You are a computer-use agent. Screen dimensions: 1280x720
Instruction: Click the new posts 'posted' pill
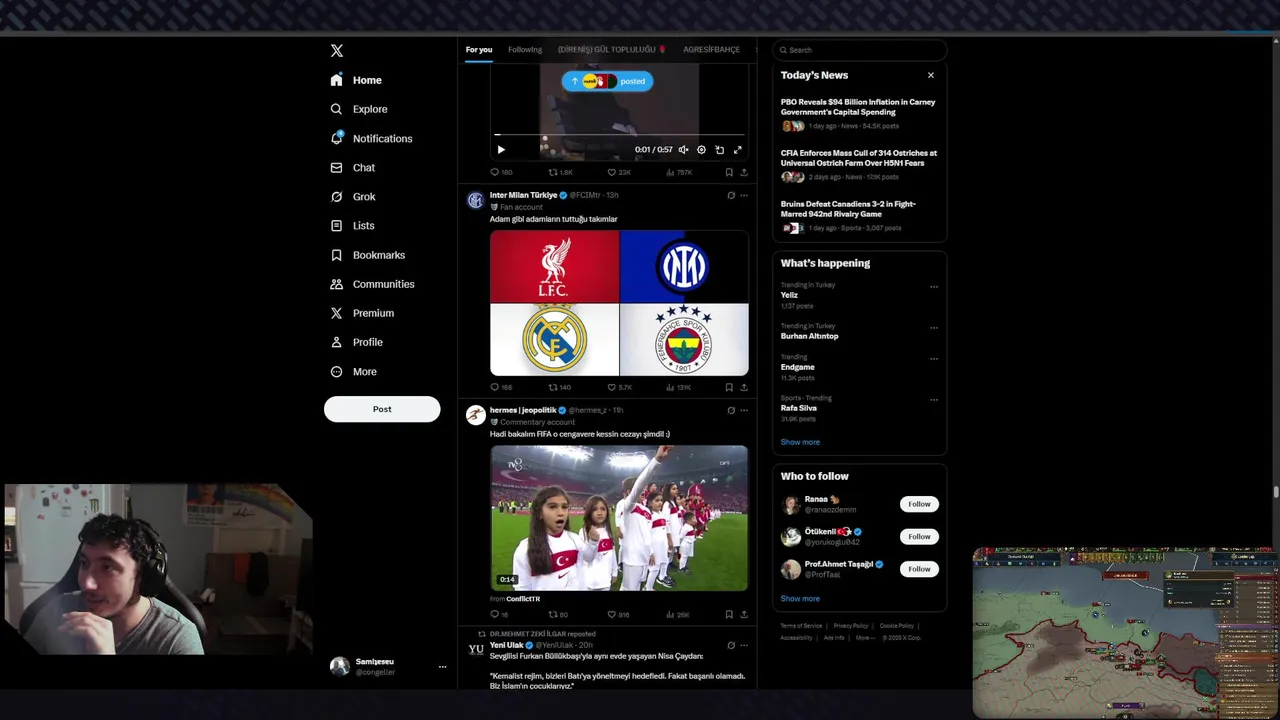click(607, 81)
